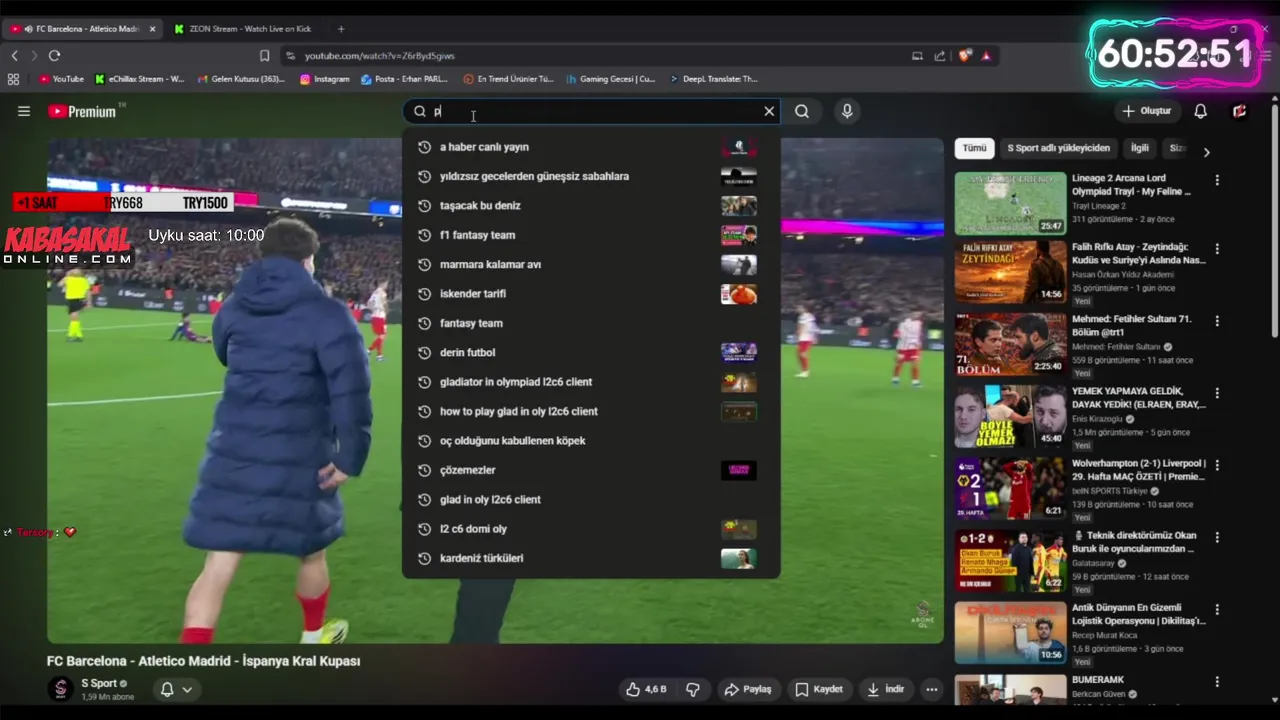Open YouTube notifications bell

1201,111
